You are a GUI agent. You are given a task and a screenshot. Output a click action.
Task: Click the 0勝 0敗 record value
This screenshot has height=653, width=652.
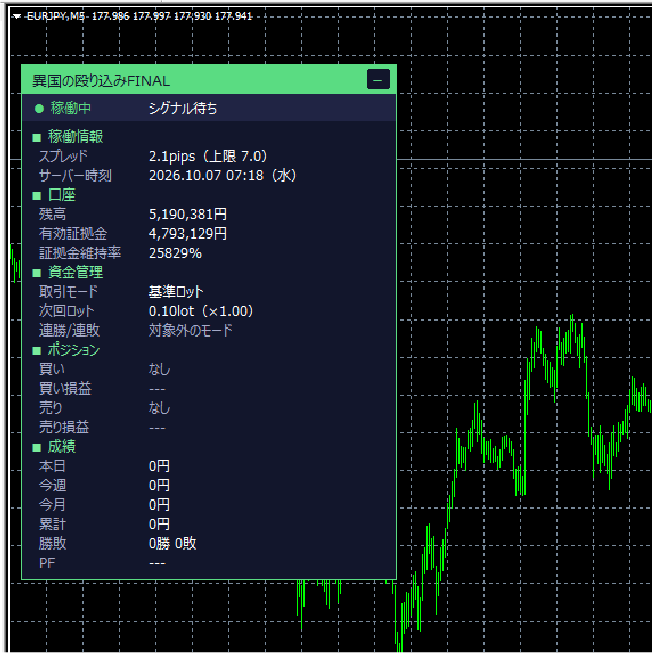click(x=173, y=543)
